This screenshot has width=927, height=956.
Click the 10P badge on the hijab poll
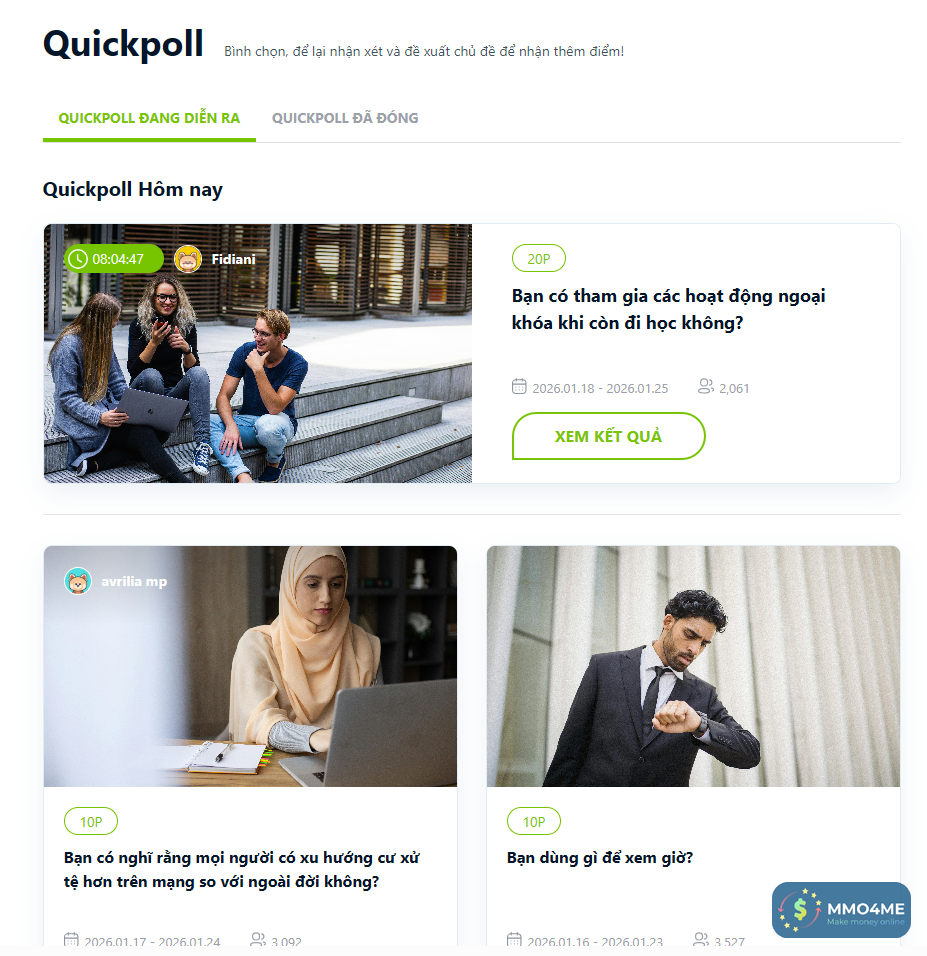(x=91, y=822)
